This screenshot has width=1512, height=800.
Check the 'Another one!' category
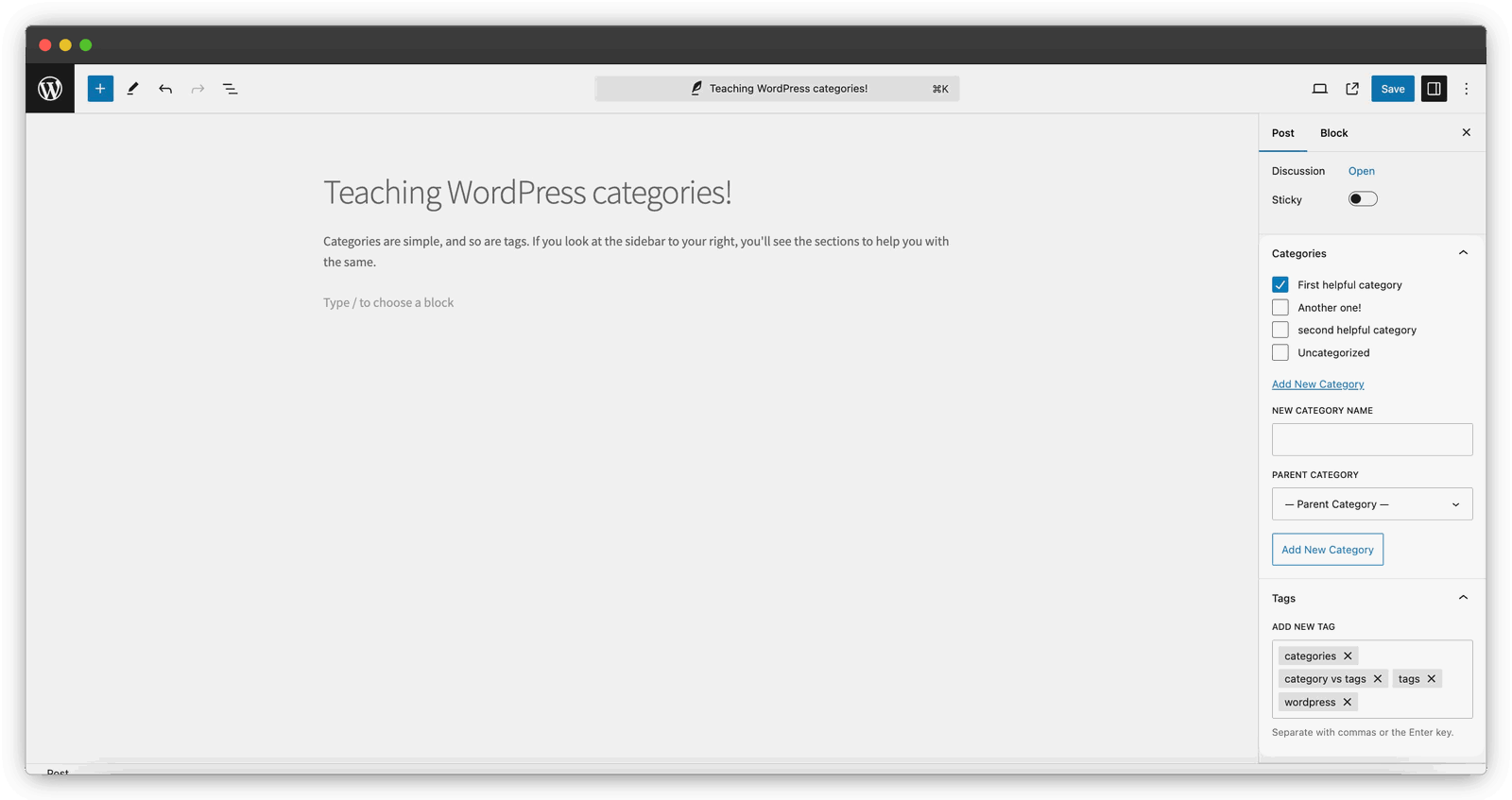(1280, 308)
